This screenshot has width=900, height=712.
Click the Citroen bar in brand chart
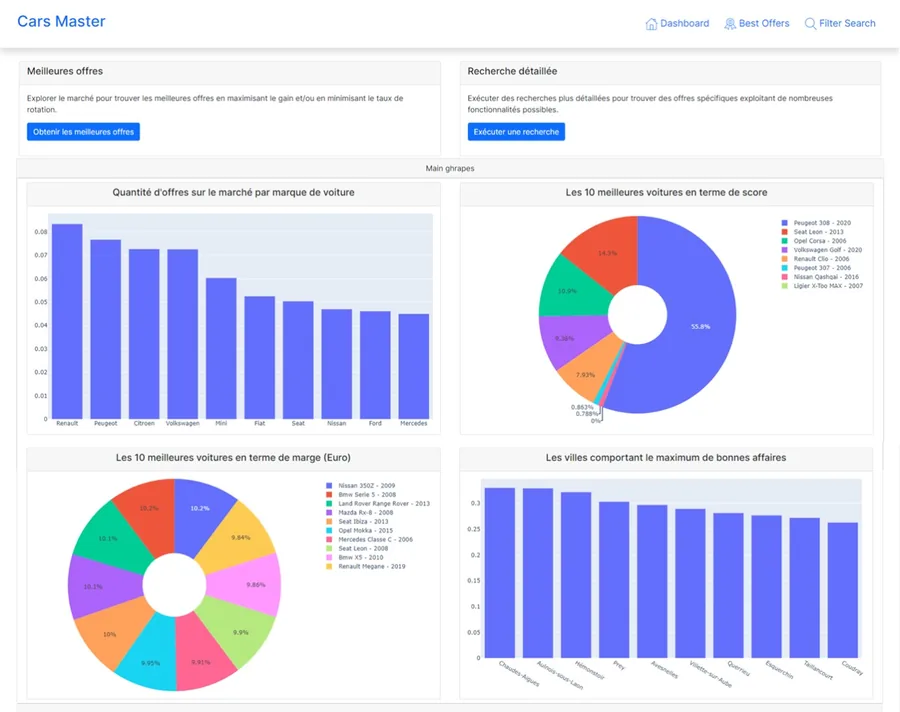pyautogui.click(x=144, y=334)
